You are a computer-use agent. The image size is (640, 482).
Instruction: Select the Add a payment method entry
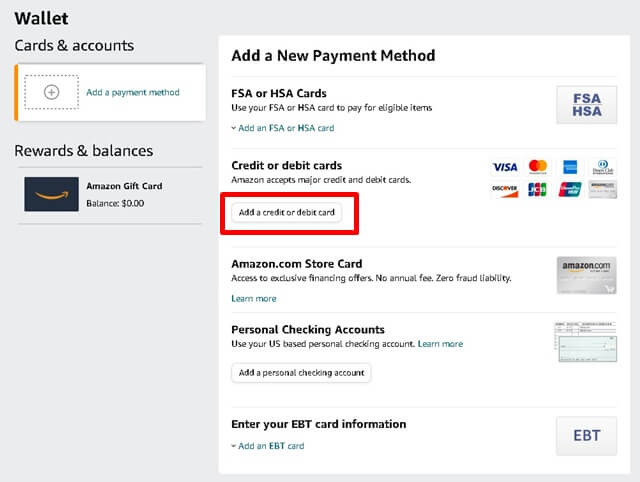coord(133,92)
